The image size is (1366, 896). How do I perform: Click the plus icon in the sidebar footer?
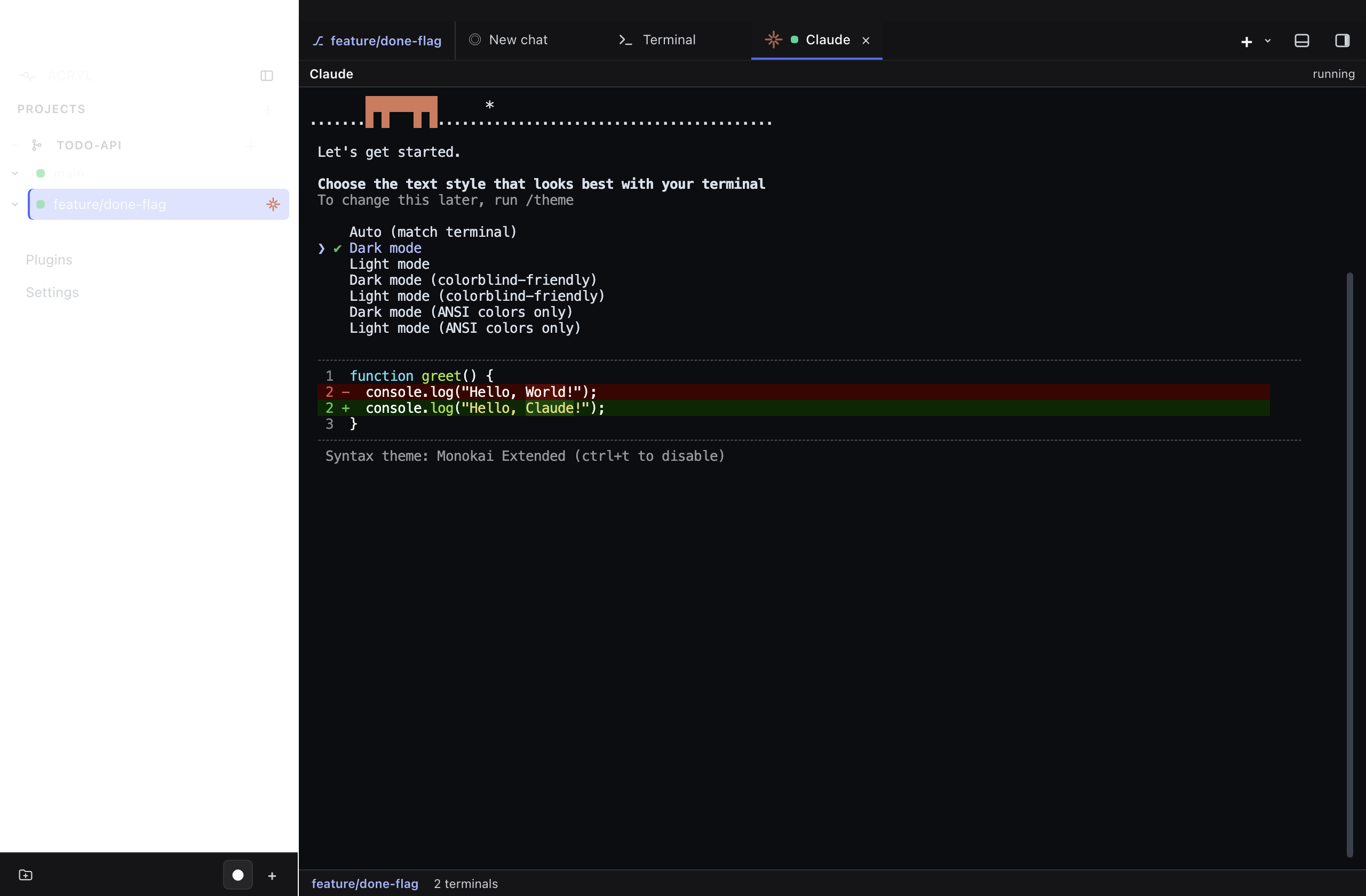point(272,875)
